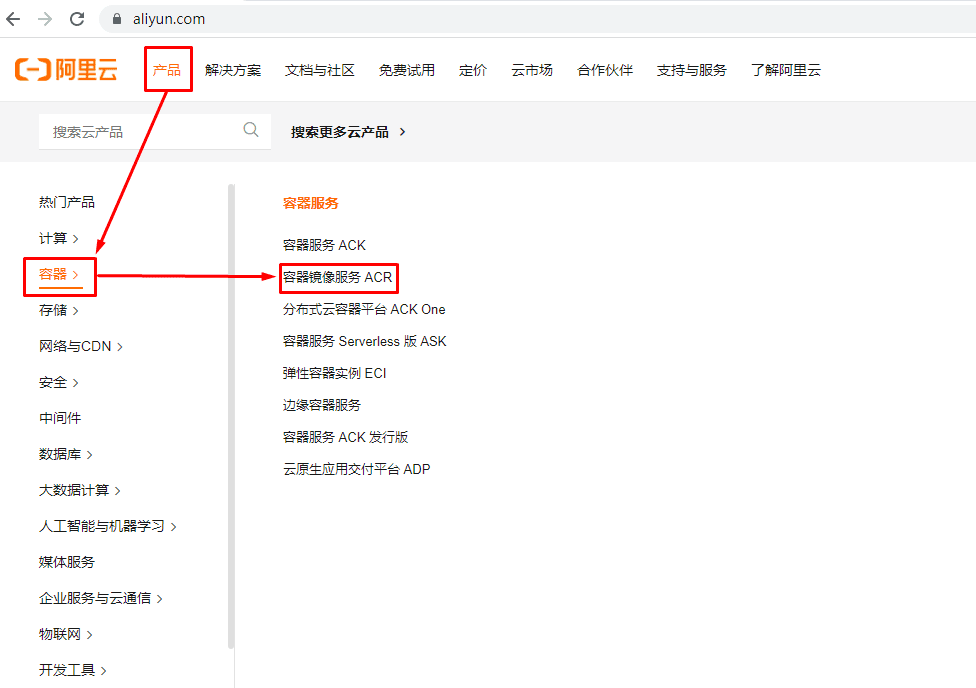Open 容器服务 Serverless 版 ASK link
The image size is (976, 688).
coord(365,341)
